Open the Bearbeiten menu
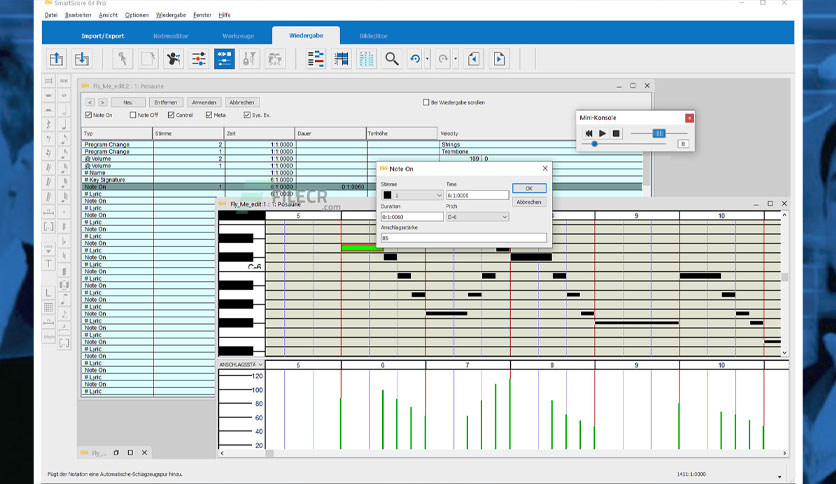Viewport: 836px width, 484px height. 78,15
